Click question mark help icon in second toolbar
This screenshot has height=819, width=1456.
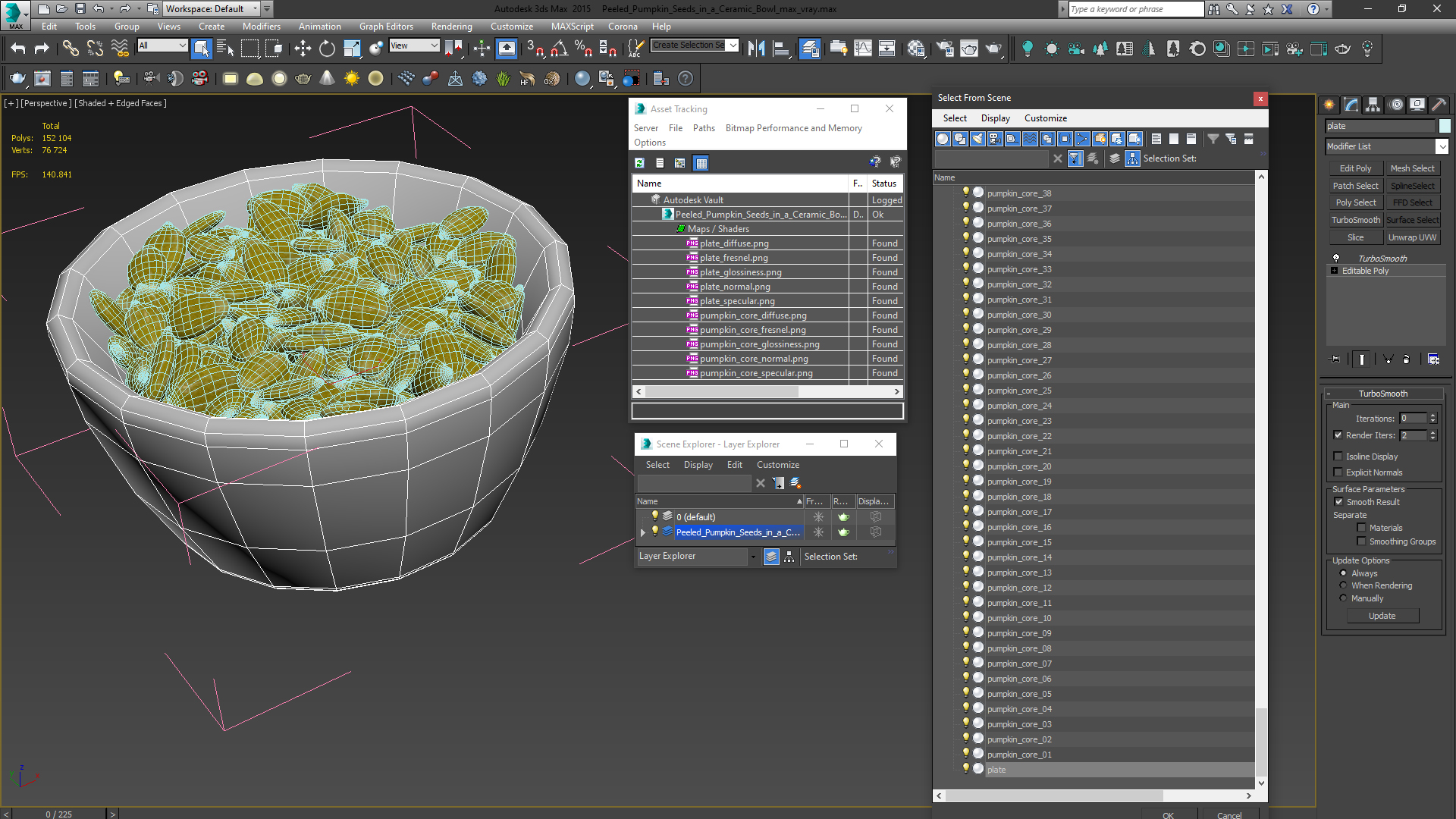click(686, 78)
